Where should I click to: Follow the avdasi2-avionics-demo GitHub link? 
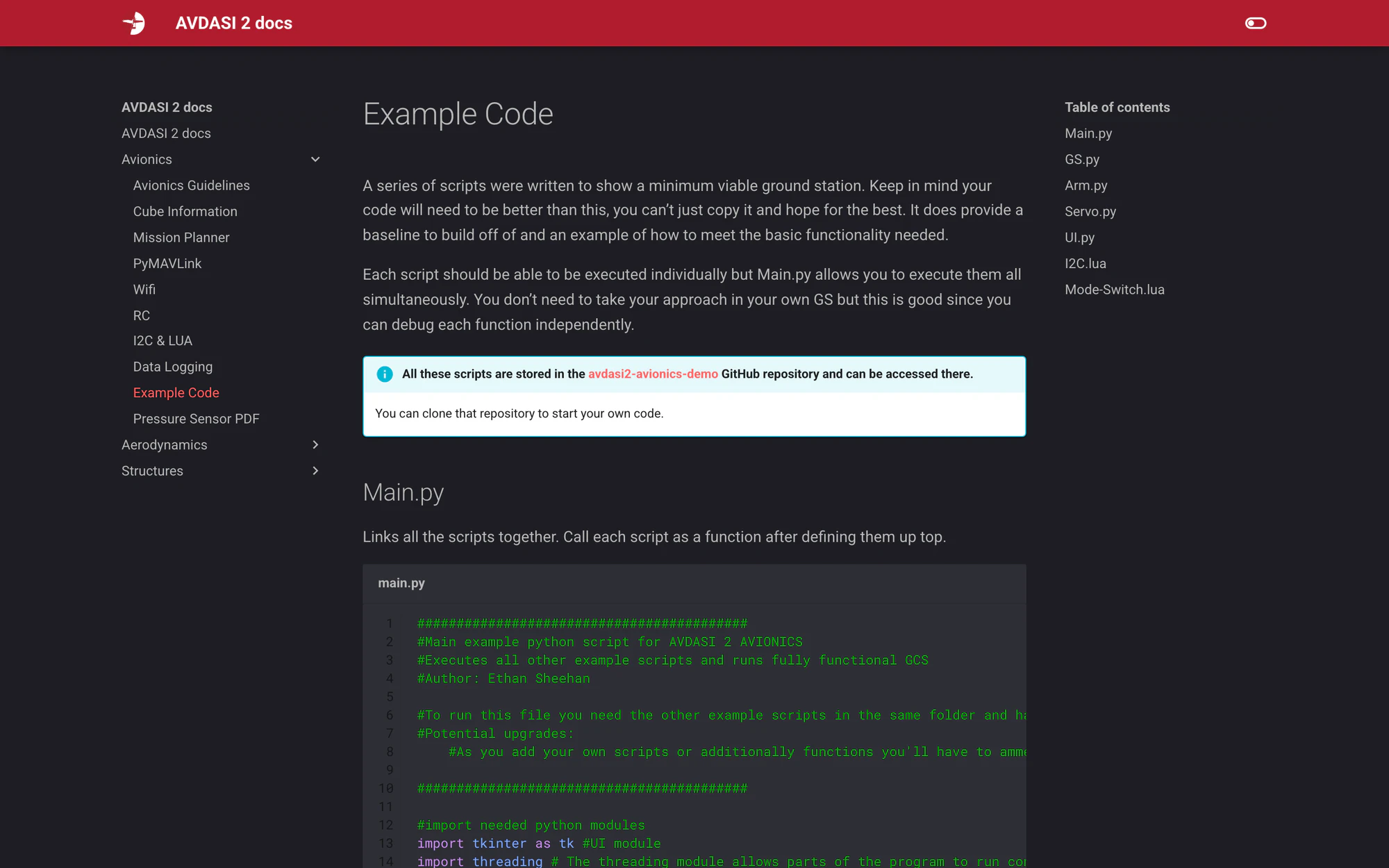point(653,374)
